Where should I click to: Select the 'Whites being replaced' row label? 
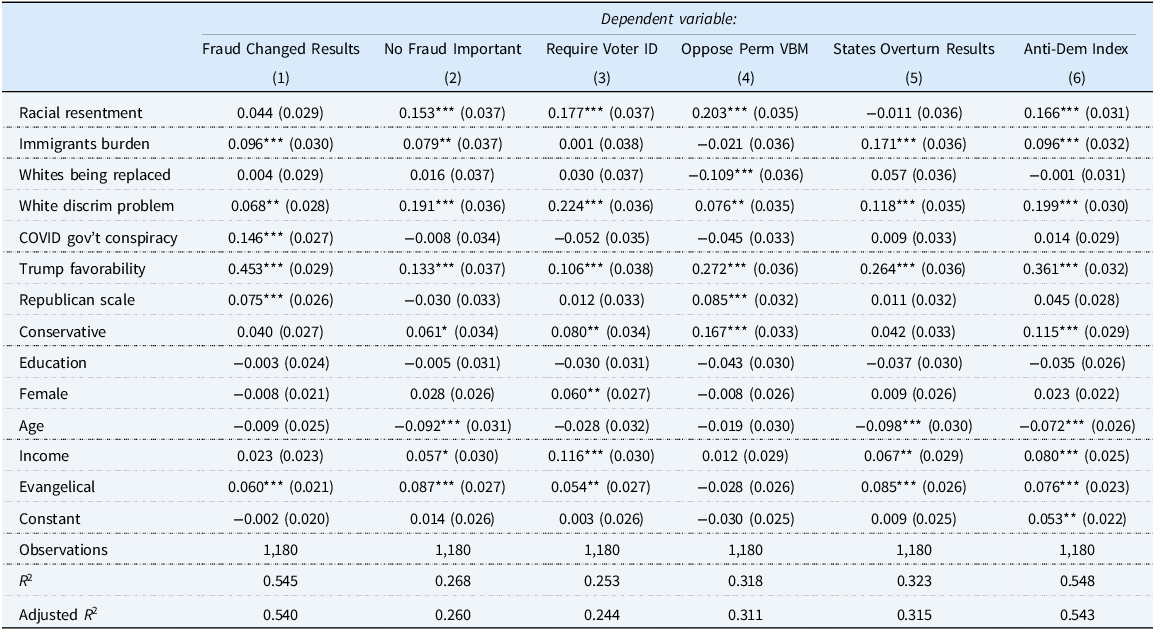[95, 174]
